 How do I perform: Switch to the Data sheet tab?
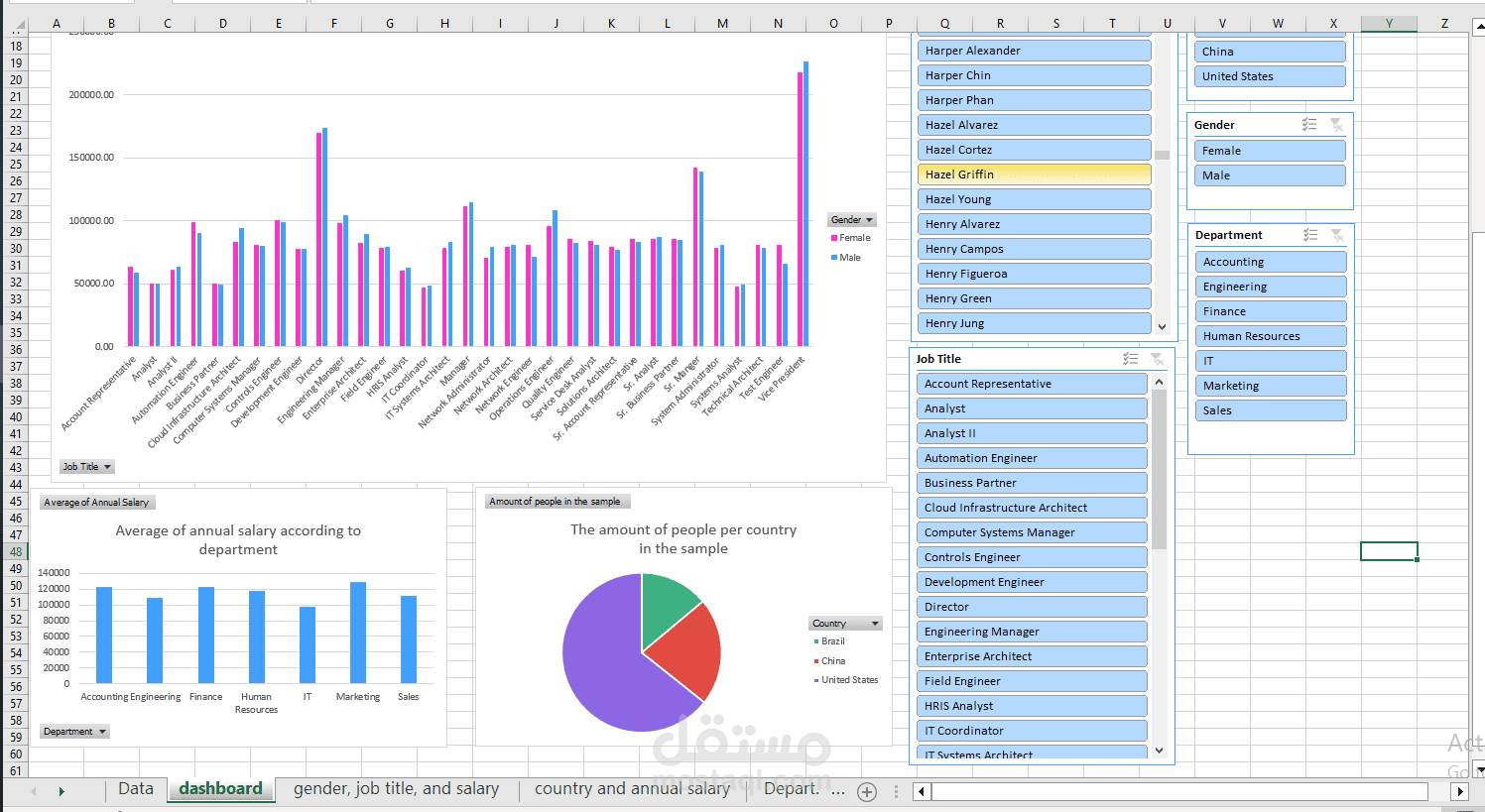[x=136, y=789]
